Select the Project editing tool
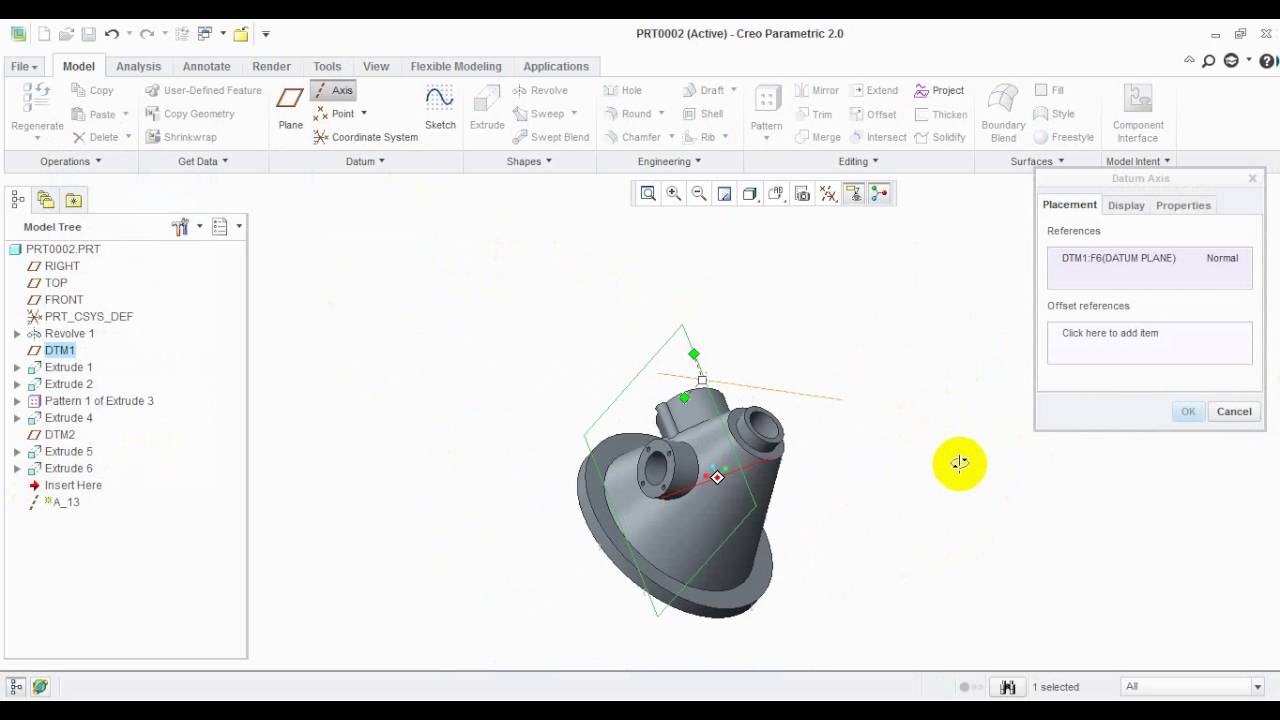Image resolution: width=1280 pixels, height=720 pixels. point(939,90)
